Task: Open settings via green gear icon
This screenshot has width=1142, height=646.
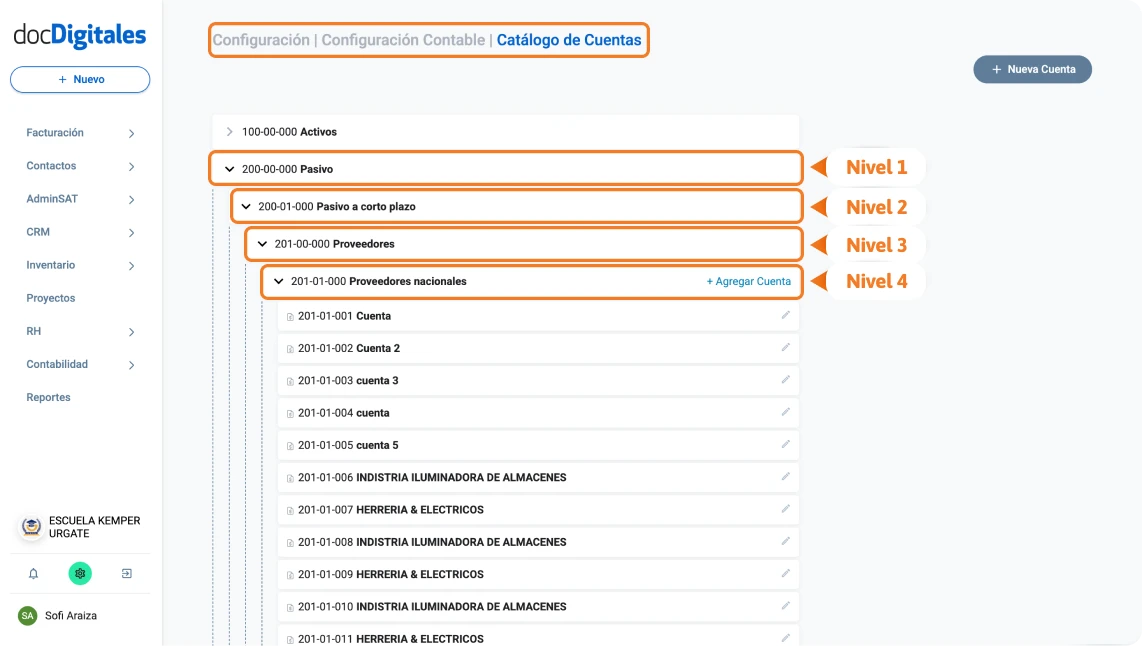Action: (80, 574)
